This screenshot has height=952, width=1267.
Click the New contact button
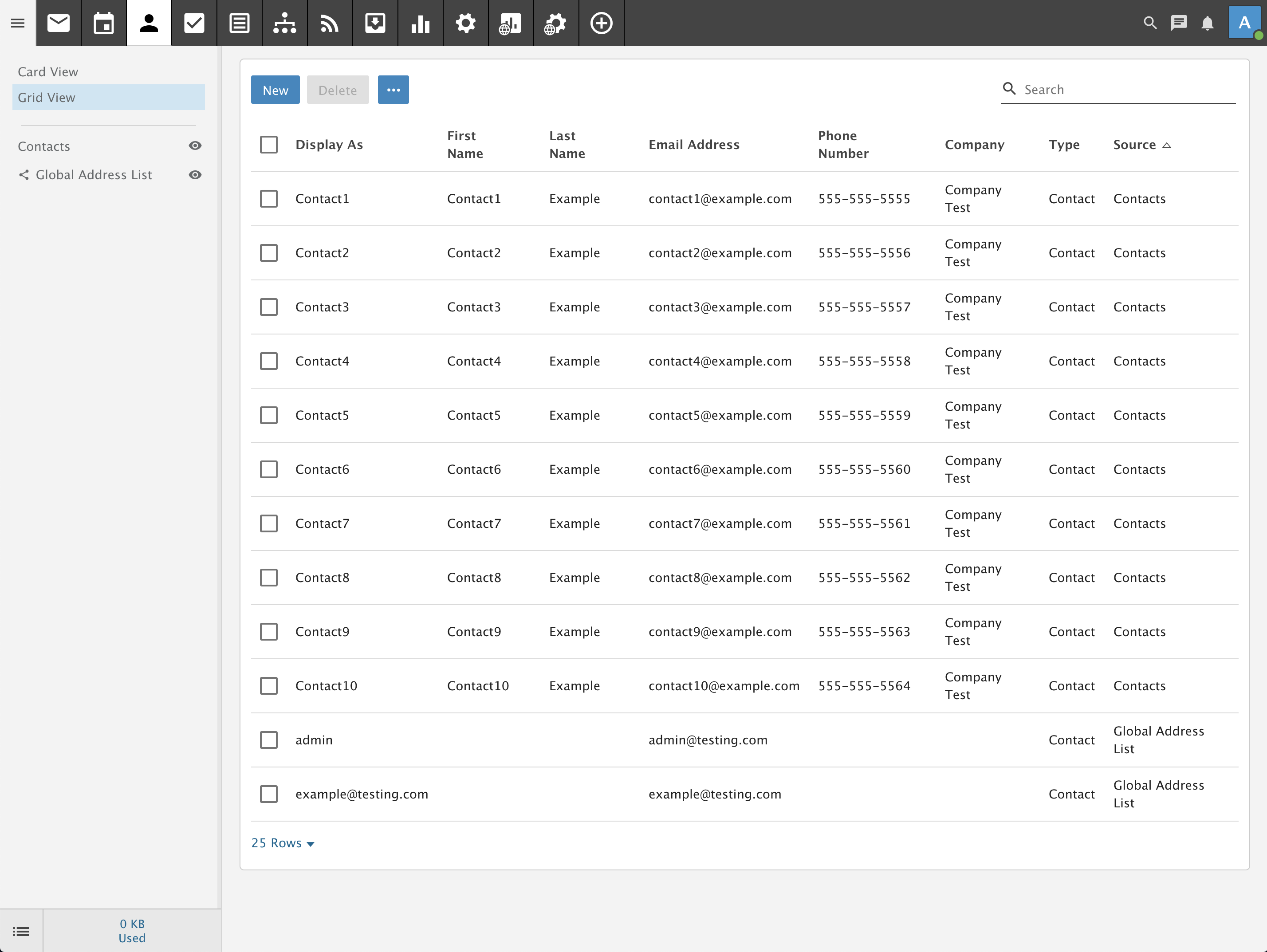click(x=275, y=90)
